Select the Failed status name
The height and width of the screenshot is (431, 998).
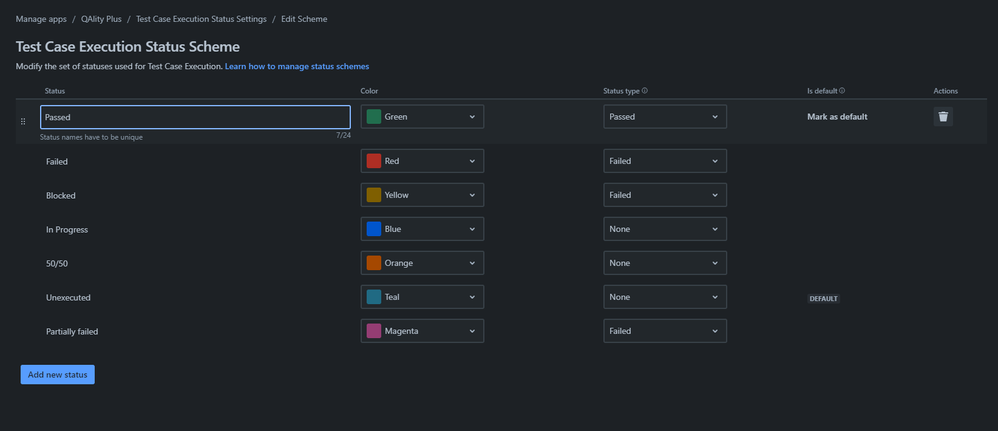point(57,162)
